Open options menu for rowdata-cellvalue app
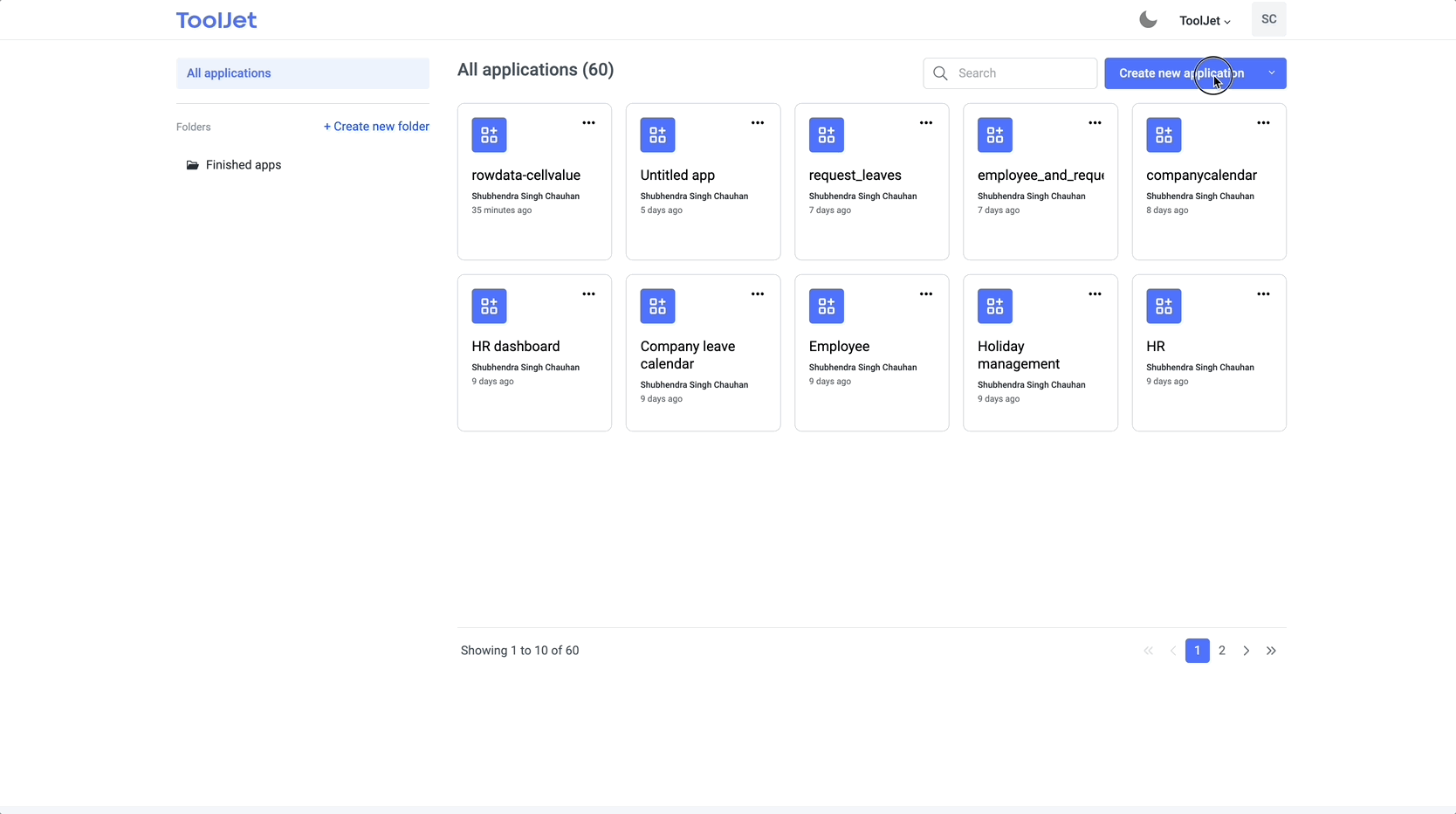The image size is (1456, 814). tap(589, 123)
